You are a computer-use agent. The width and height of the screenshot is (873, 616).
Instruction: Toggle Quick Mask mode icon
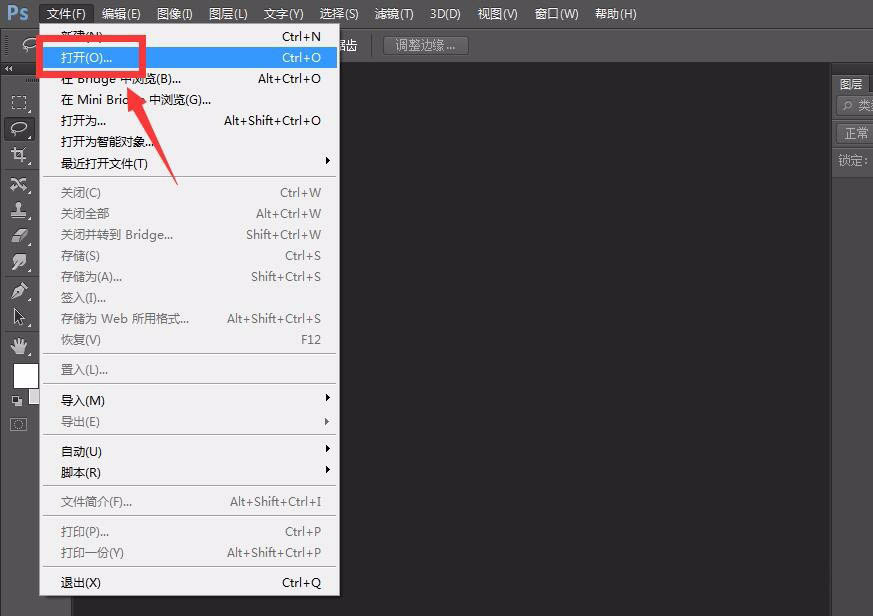point(18,424)
